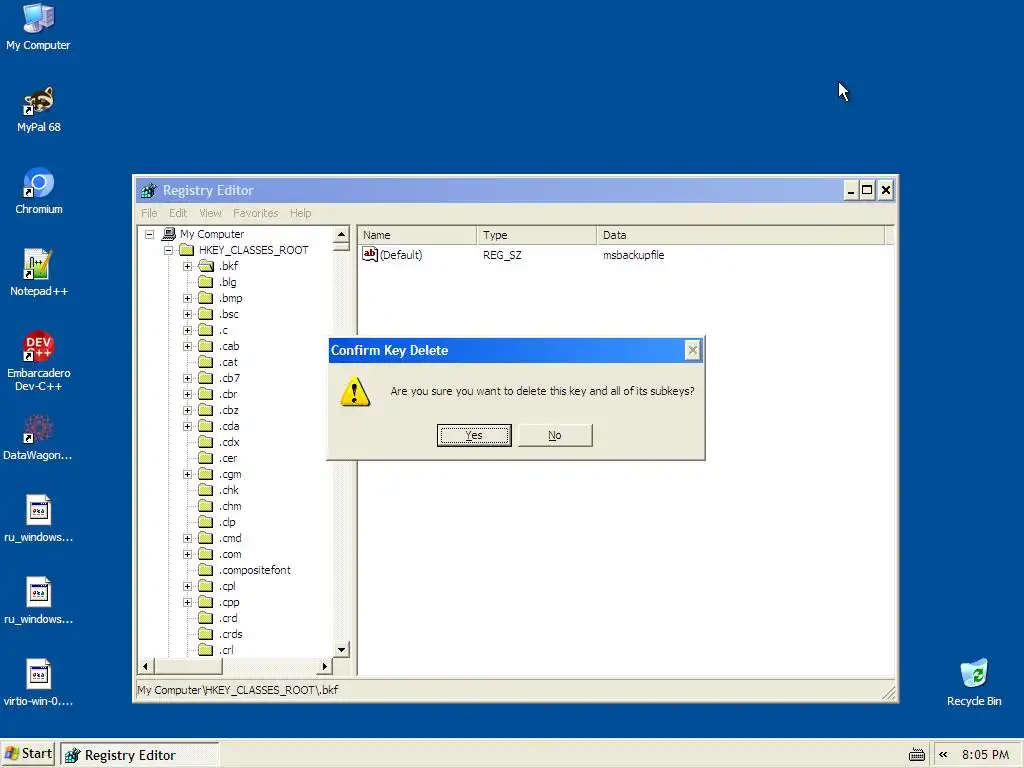Viewport: 1024px width, 768px height.
Task: Select HKEY_CLASSES_ROOT folder icon
Action: coord(187,250)
